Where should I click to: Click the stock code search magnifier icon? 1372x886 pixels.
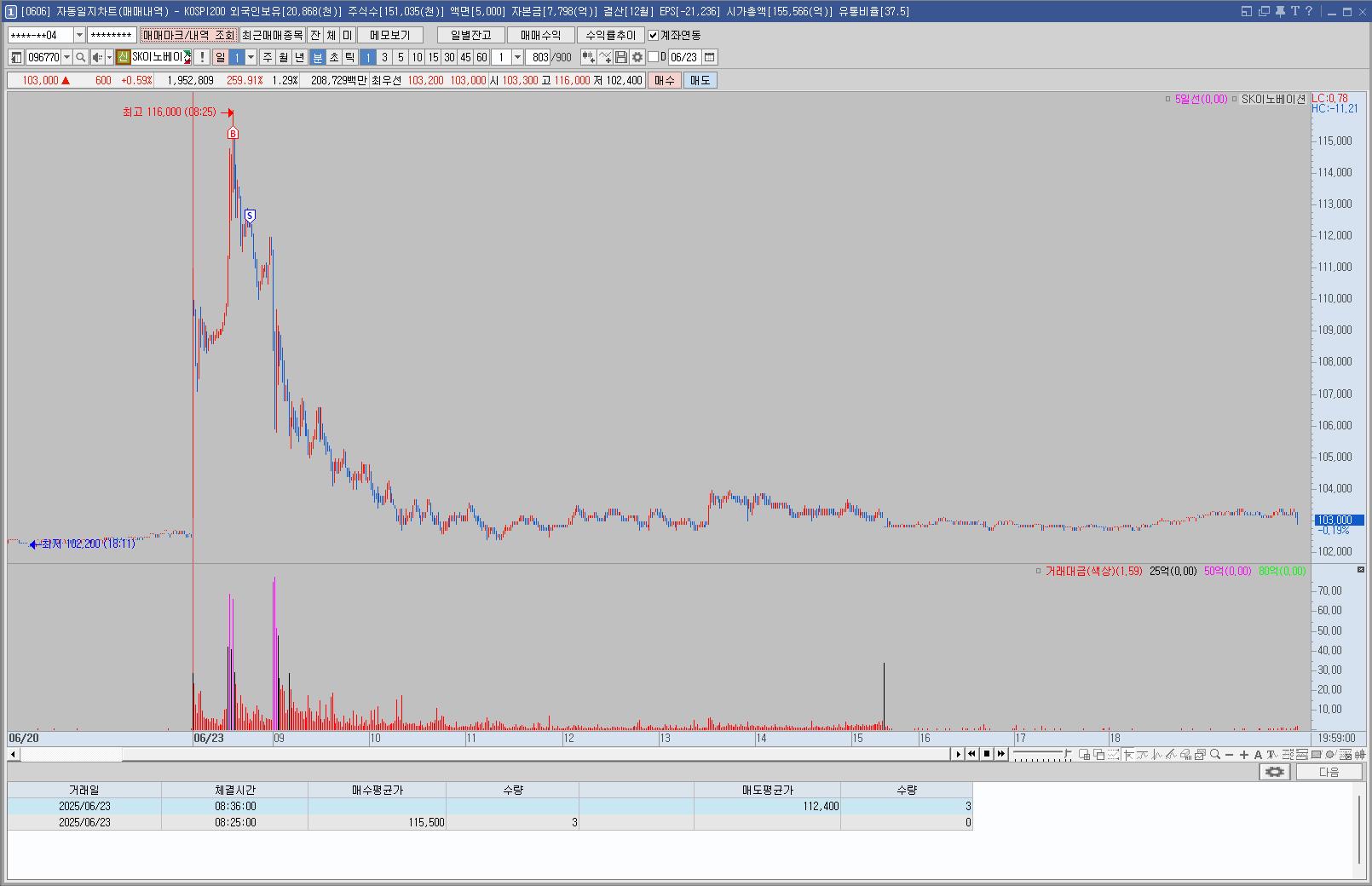(81, 57)
